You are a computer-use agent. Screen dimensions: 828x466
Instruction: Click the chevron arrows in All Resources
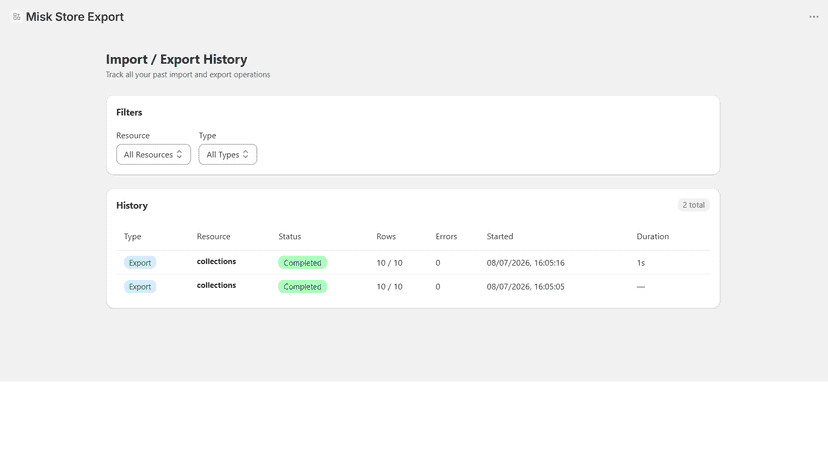179,154
